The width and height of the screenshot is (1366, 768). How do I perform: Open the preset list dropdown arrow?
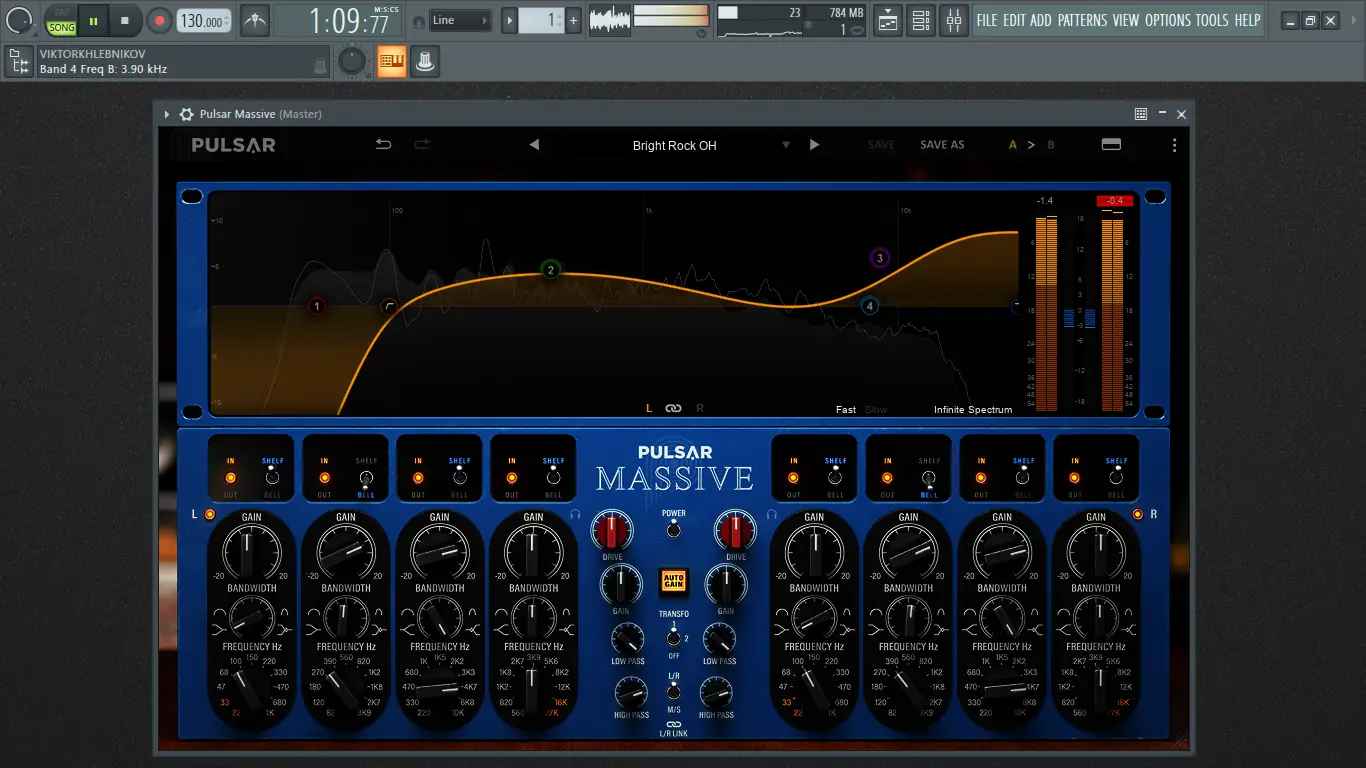(786, 145)
